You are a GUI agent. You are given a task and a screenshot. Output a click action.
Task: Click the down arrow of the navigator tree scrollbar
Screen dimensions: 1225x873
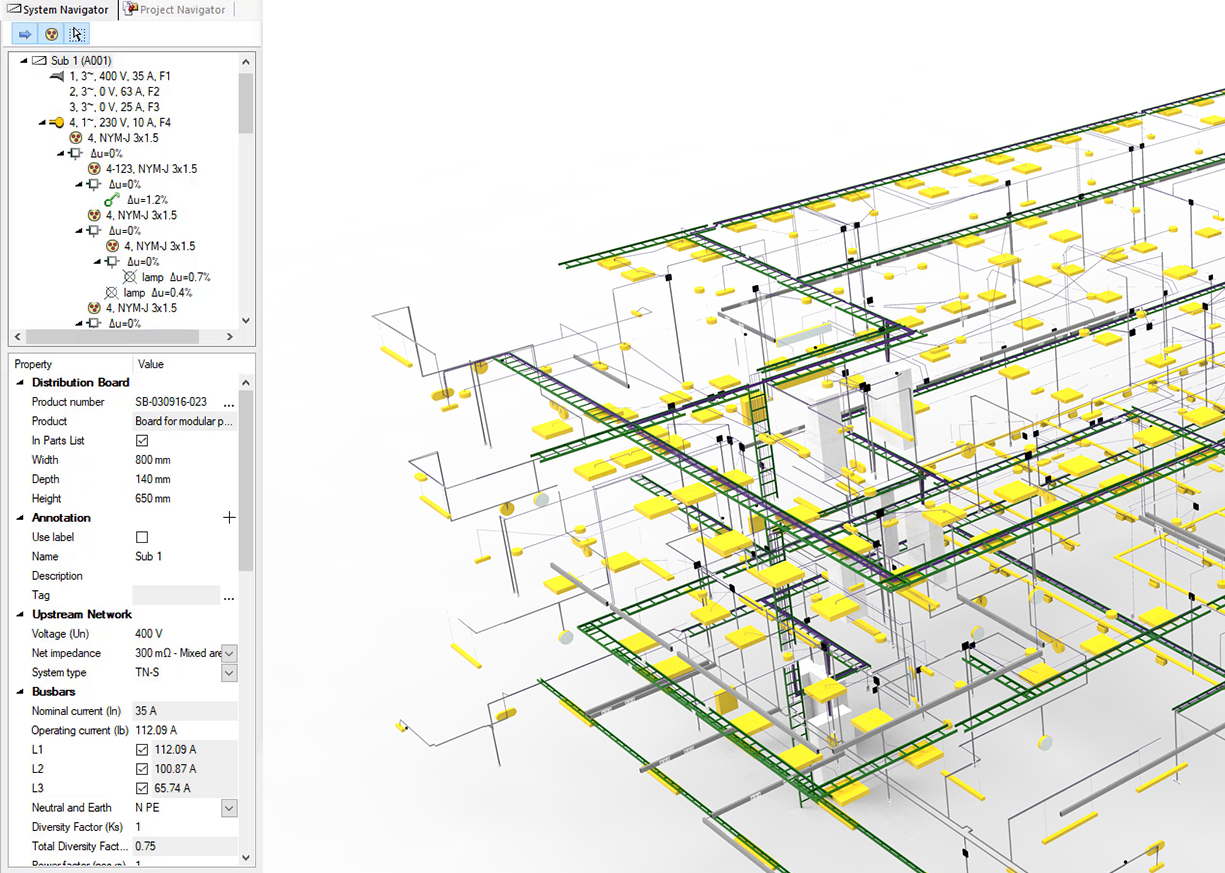click(246, 321)
